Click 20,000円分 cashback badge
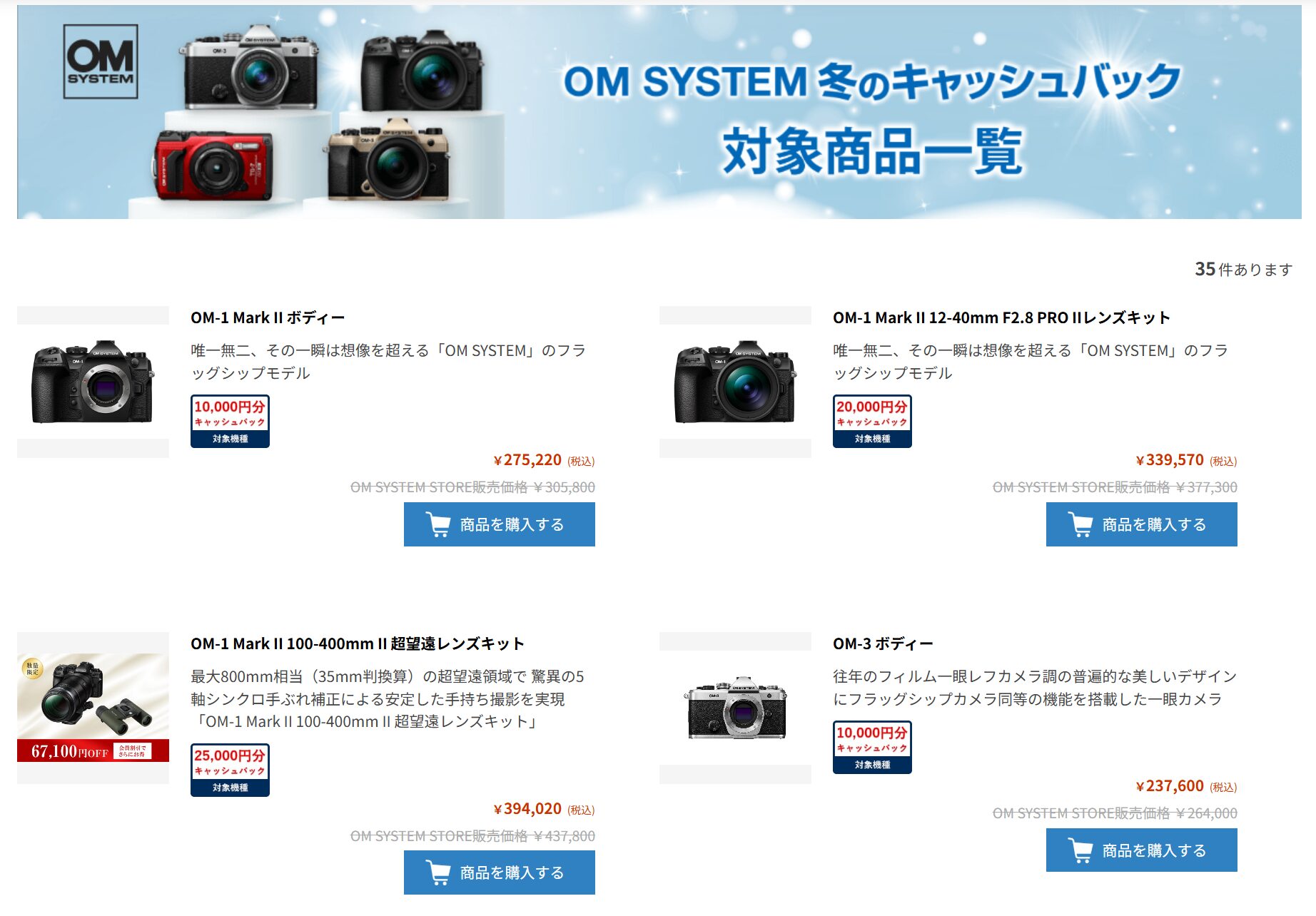Image resolution: width=1316 pixels, height=916 pixels. (872, 421)
